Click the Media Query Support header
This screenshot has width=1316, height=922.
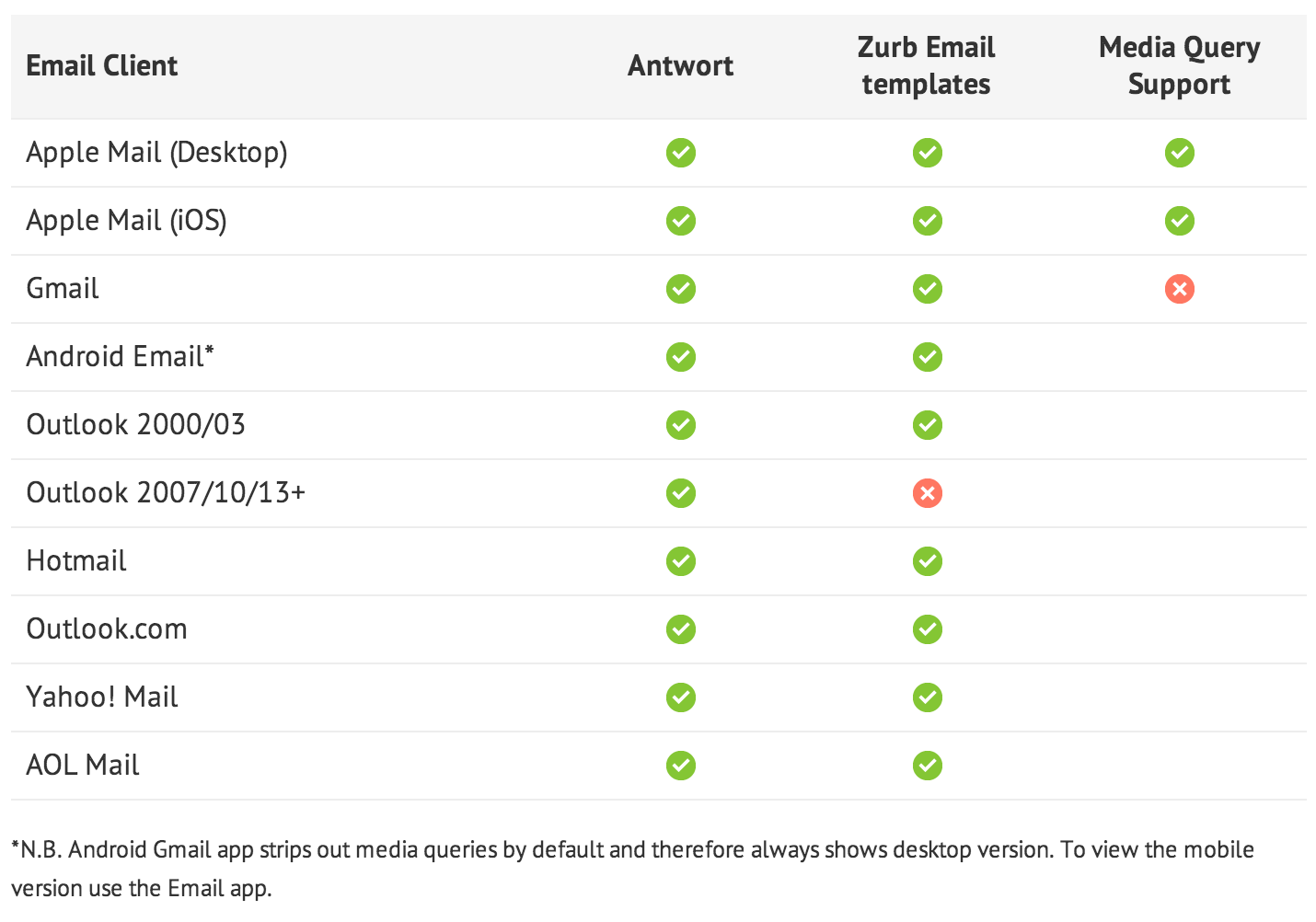pyautogui.click(x=1179, y=66)
